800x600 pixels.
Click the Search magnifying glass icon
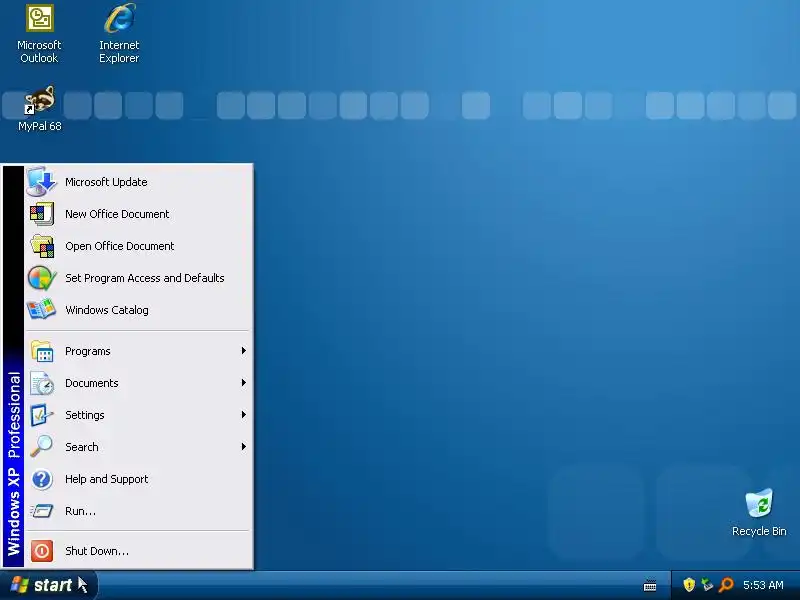coord(42,447)
